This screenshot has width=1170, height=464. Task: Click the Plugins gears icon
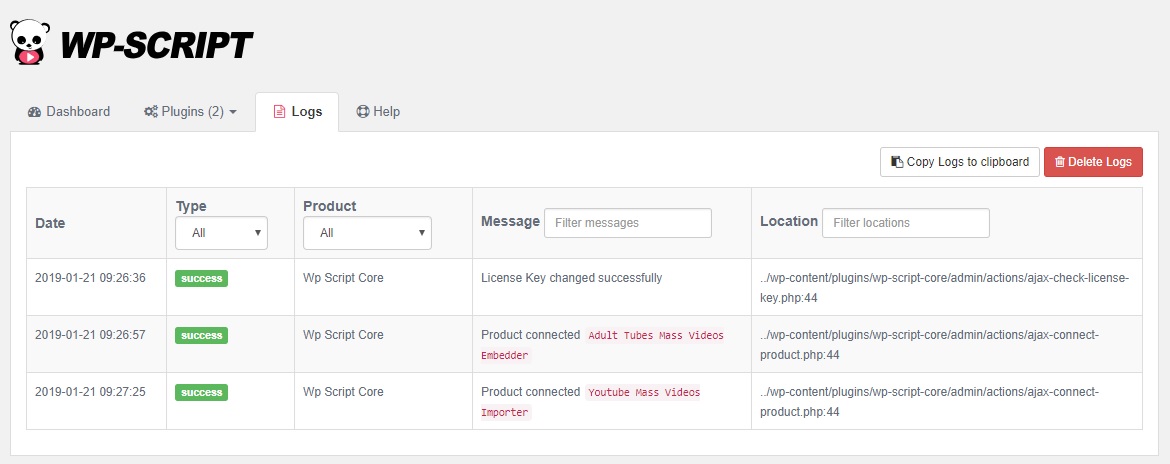point(151,112)
